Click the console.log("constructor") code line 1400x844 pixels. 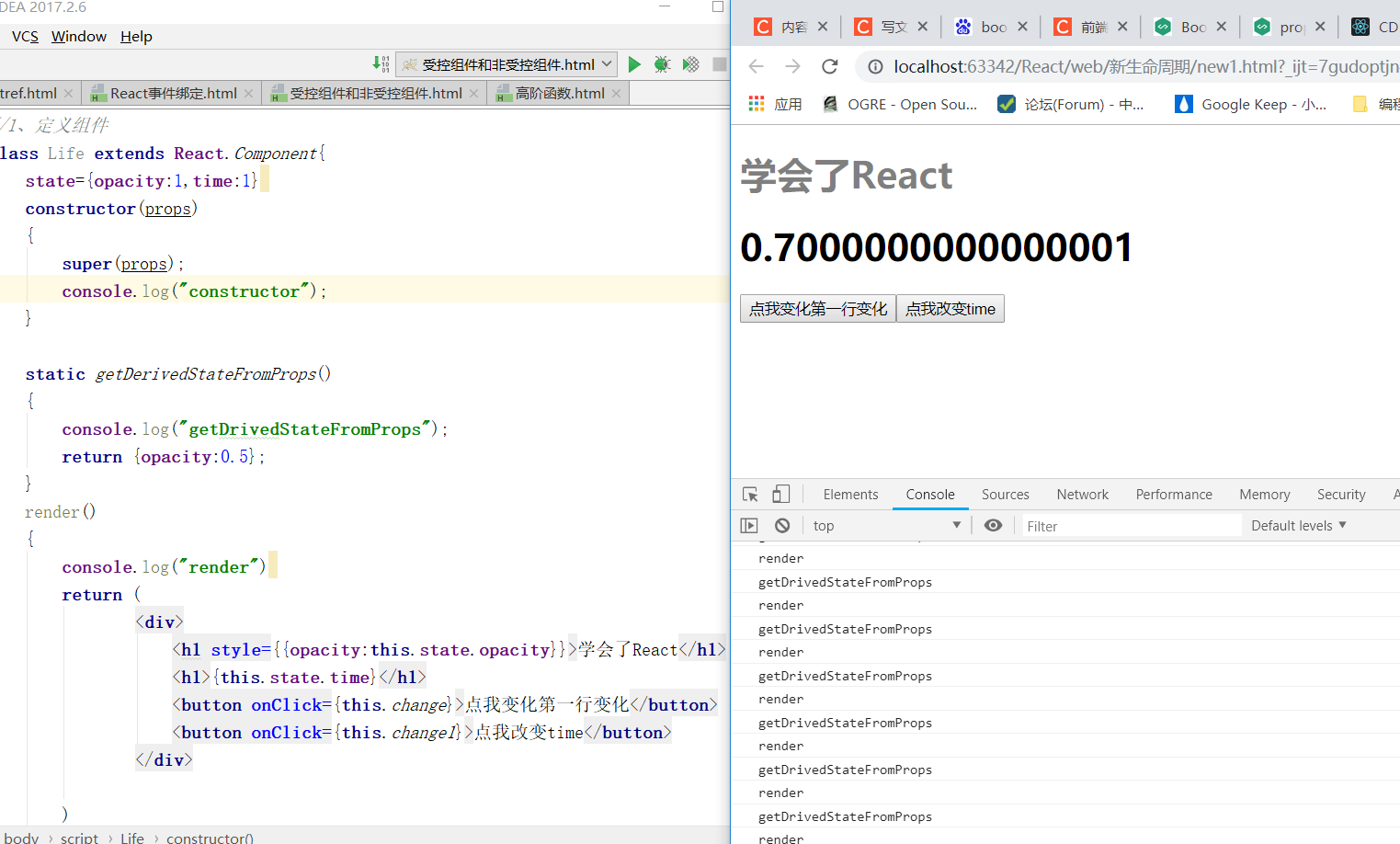[195, 291]
